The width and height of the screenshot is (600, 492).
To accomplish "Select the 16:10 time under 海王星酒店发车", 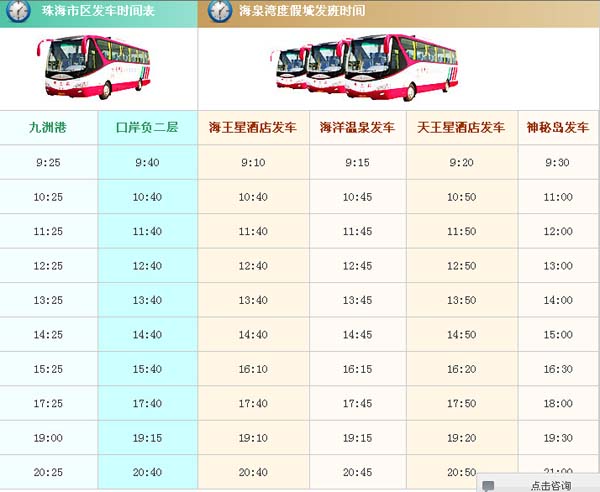I will point(253,369).
